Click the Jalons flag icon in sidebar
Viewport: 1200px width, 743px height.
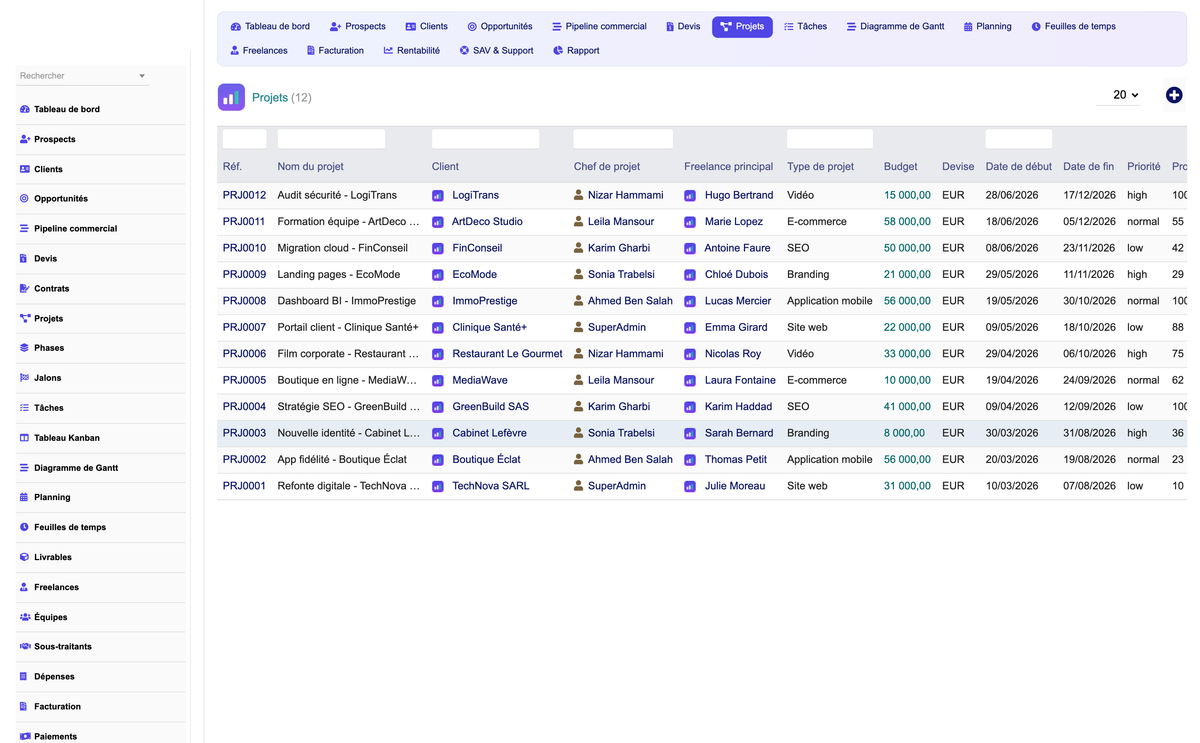click(x=25, y=378)
